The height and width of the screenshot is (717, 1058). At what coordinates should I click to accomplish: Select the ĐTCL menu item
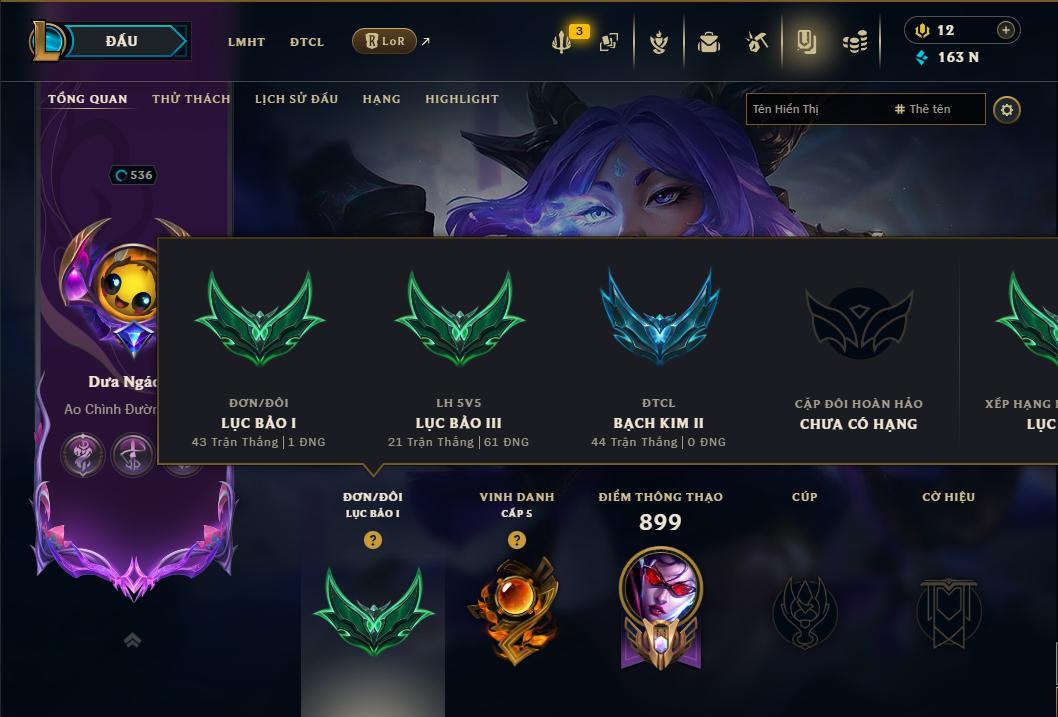307,42
